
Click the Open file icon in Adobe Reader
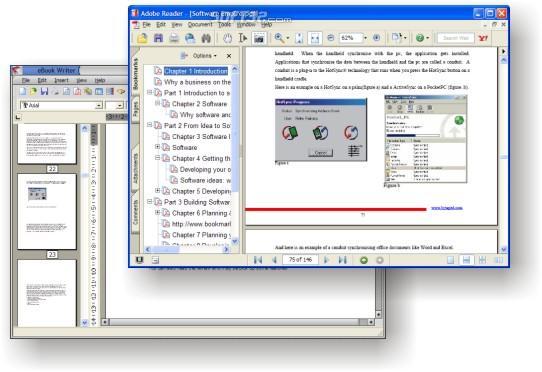tap(142, 38)
